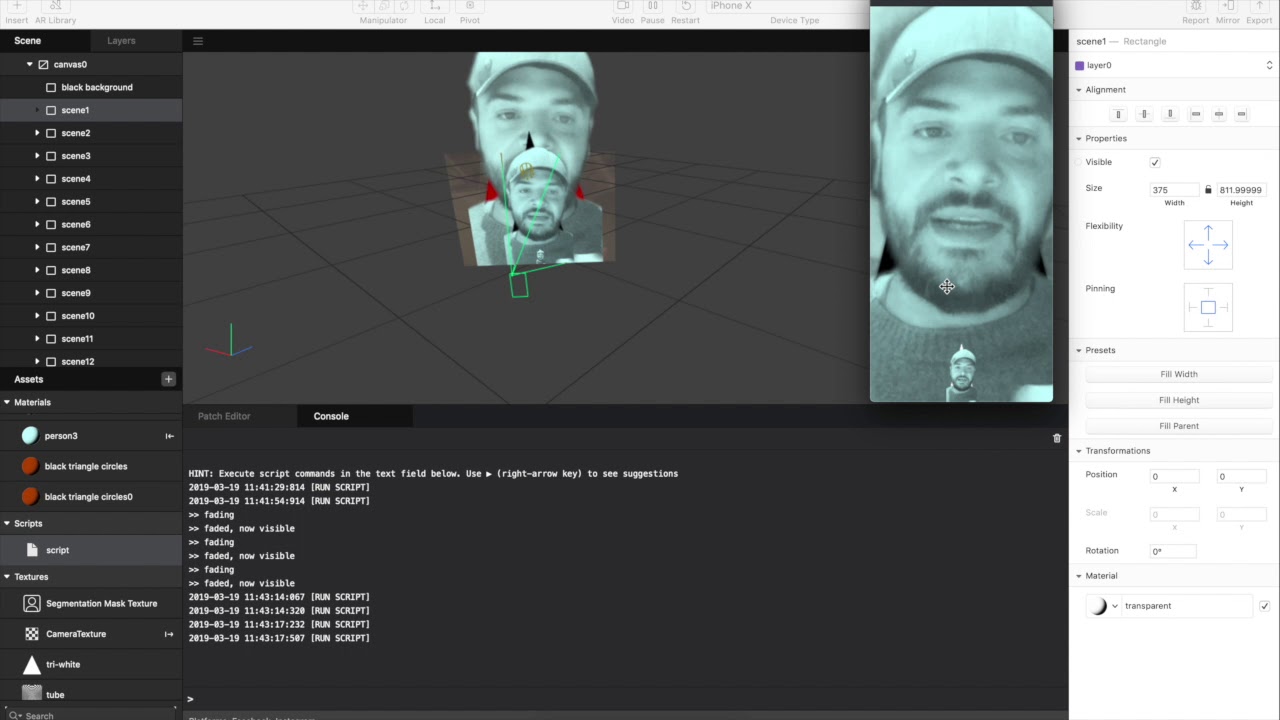Open the viewport hamburger menu
Image resolution: width=1280 pixels, height=720 pixels.
(198, 41)
